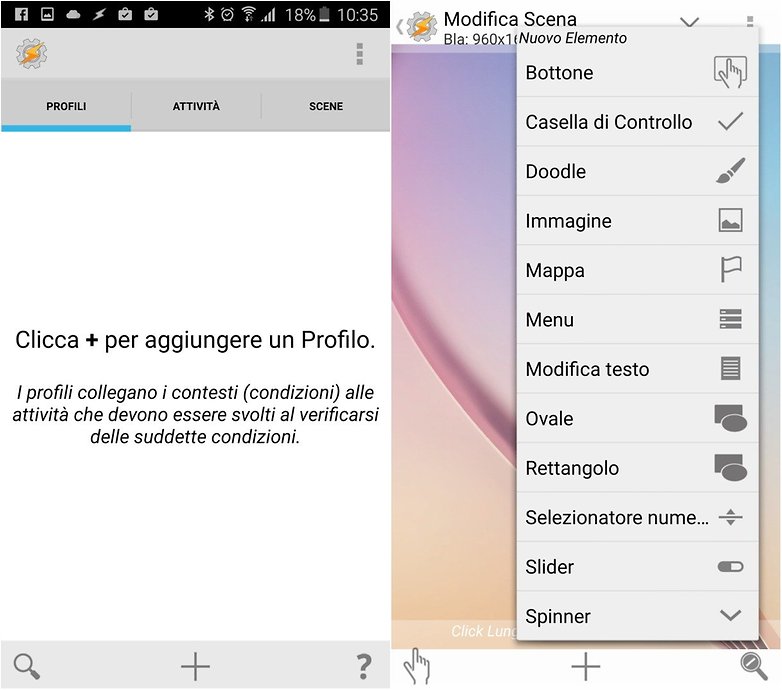Tap the paintbrush icon beside Doodle

pos(731,171)
